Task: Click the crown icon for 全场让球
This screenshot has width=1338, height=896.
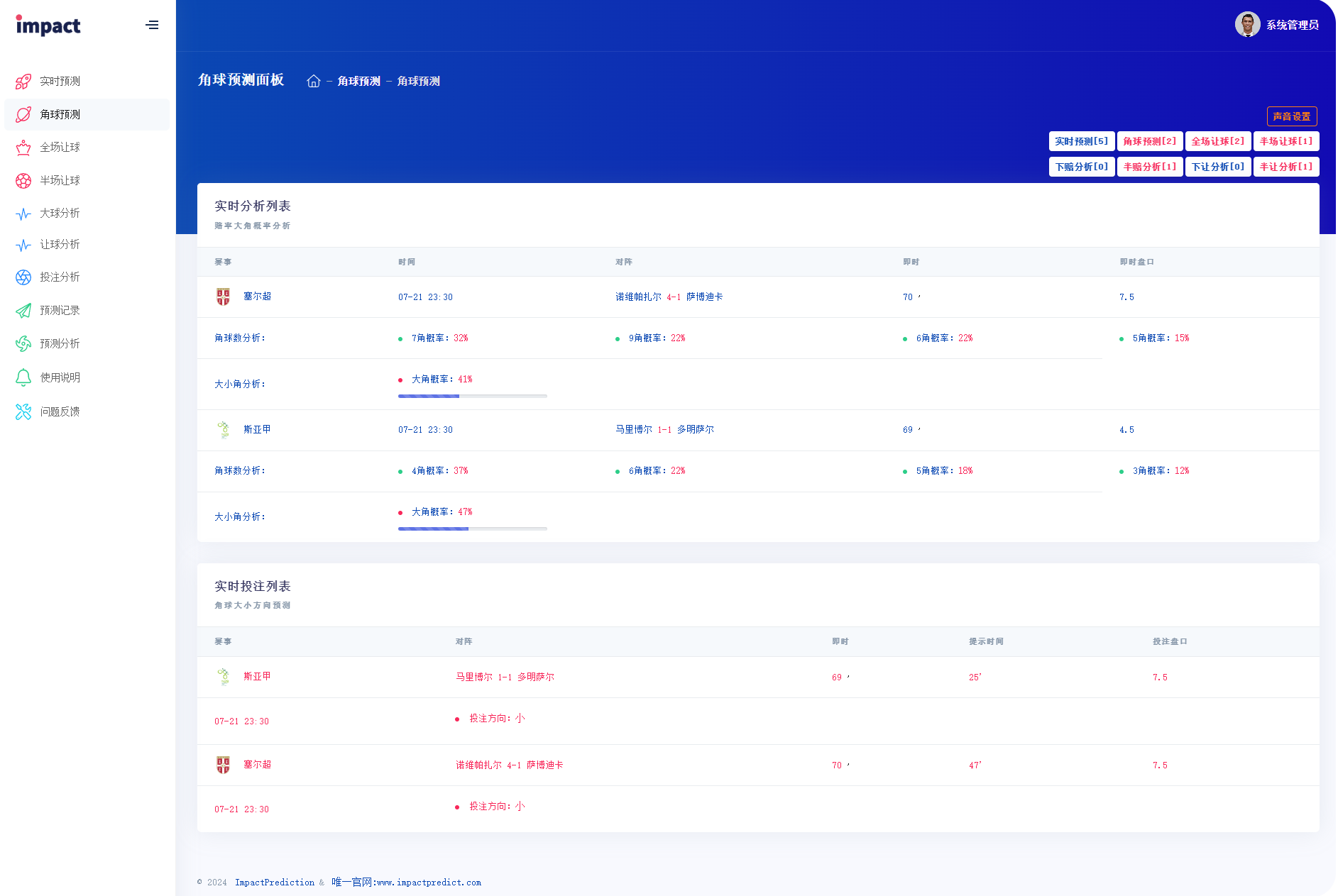Action: [x=23, y=148]
